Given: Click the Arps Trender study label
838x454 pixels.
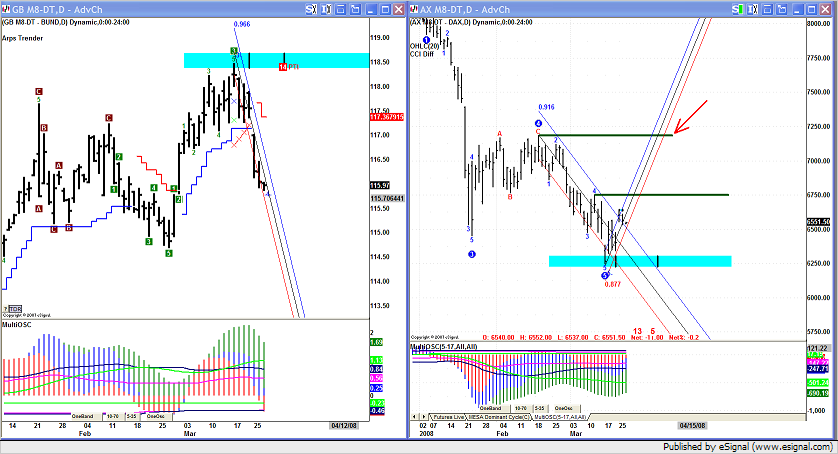Looking at the screenshot, I should pyautogui.click(x=22, y=37).
